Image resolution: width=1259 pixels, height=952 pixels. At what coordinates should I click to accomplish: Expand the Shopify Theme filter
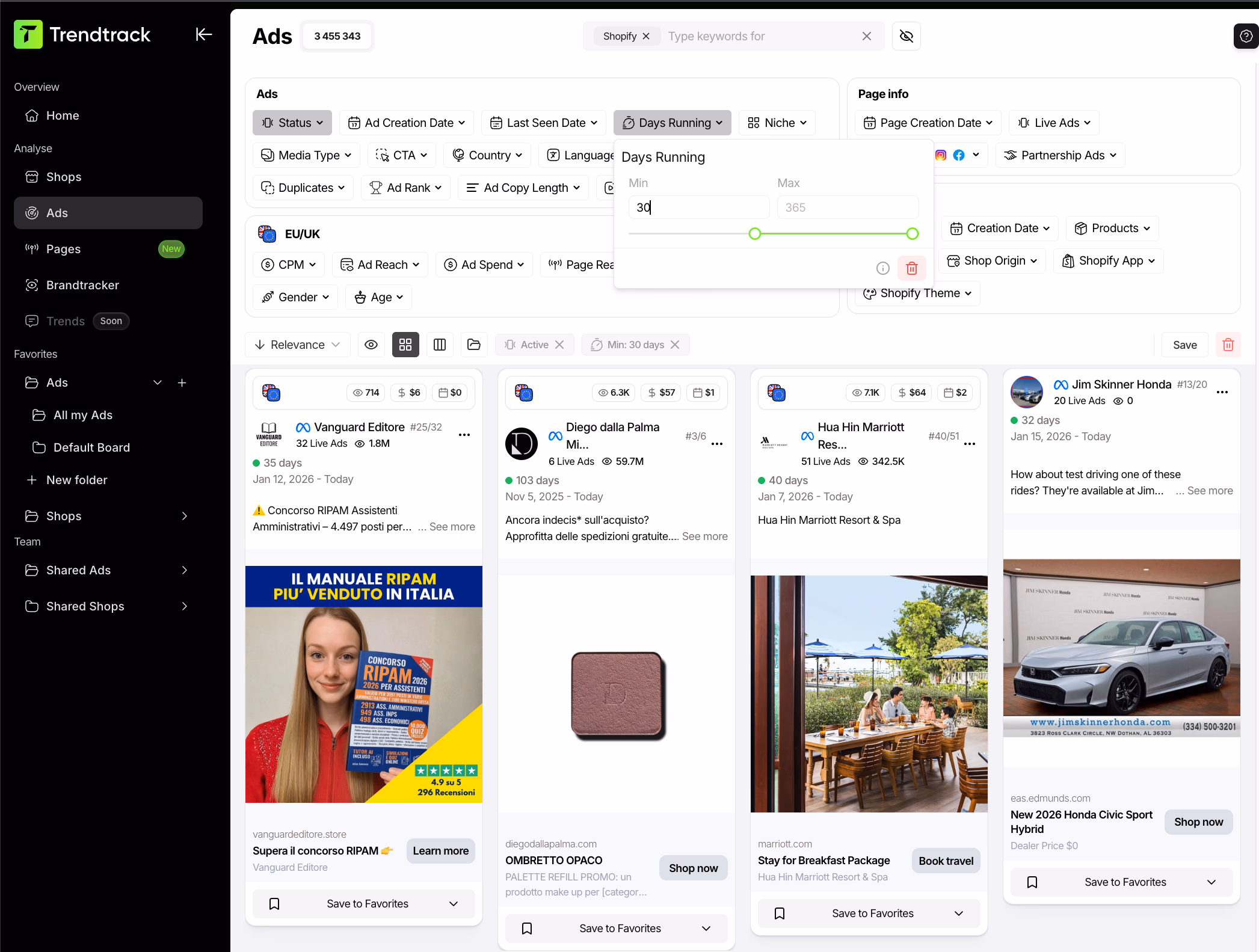tap(917, 293)
